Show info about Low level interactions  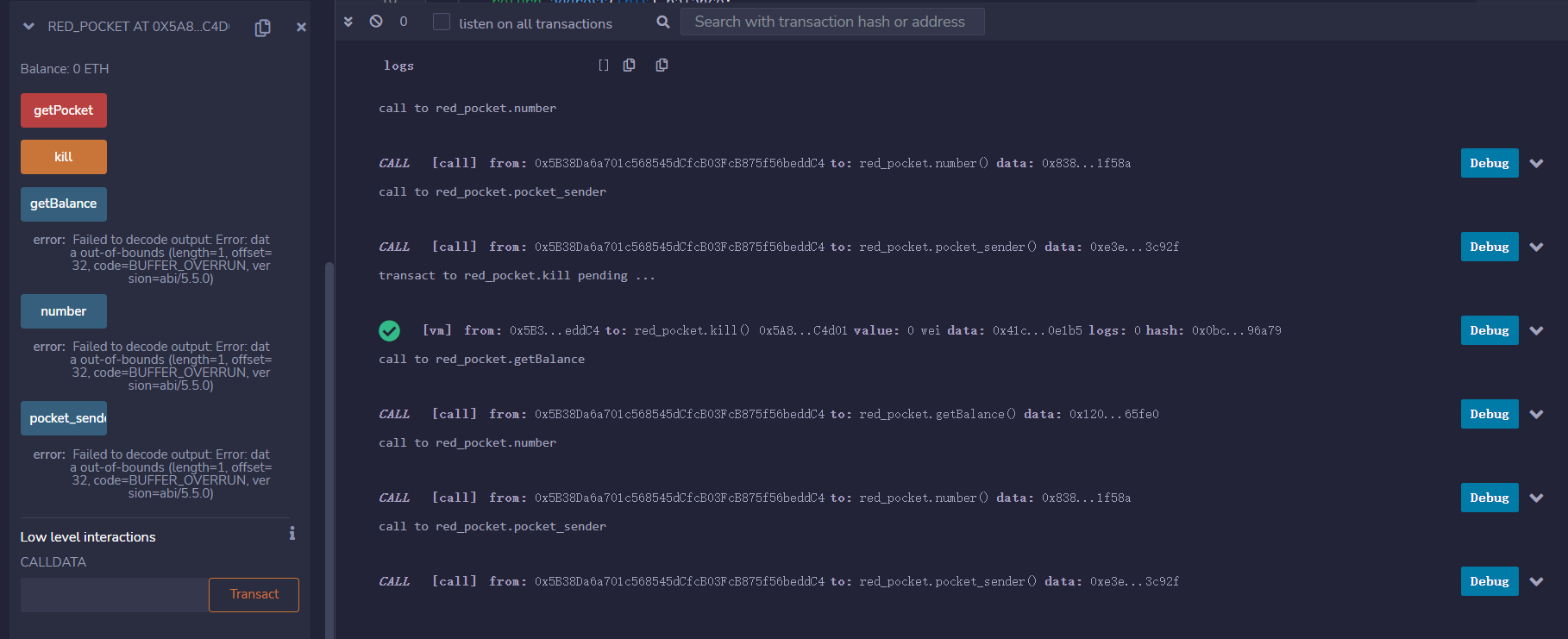click(x=292, y=534)
